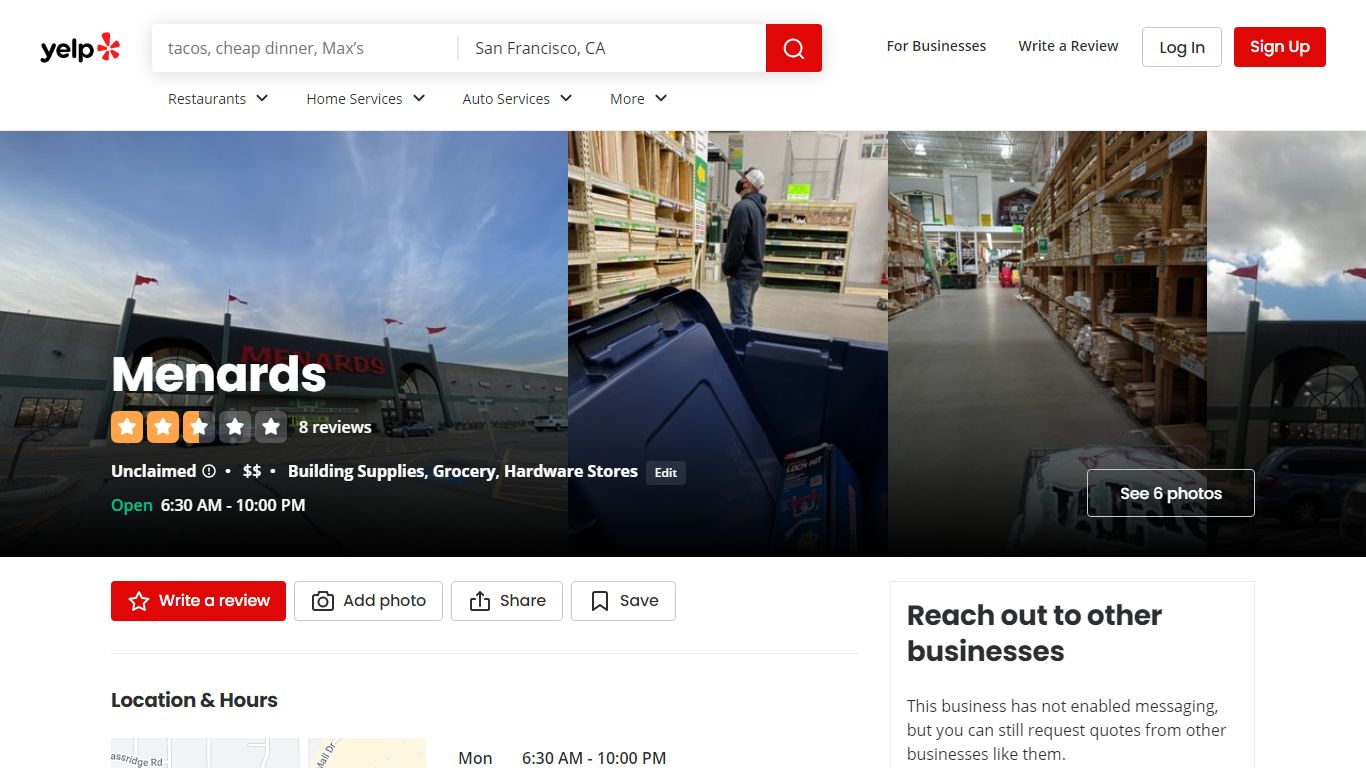Expand the Home Services menu

366,99
